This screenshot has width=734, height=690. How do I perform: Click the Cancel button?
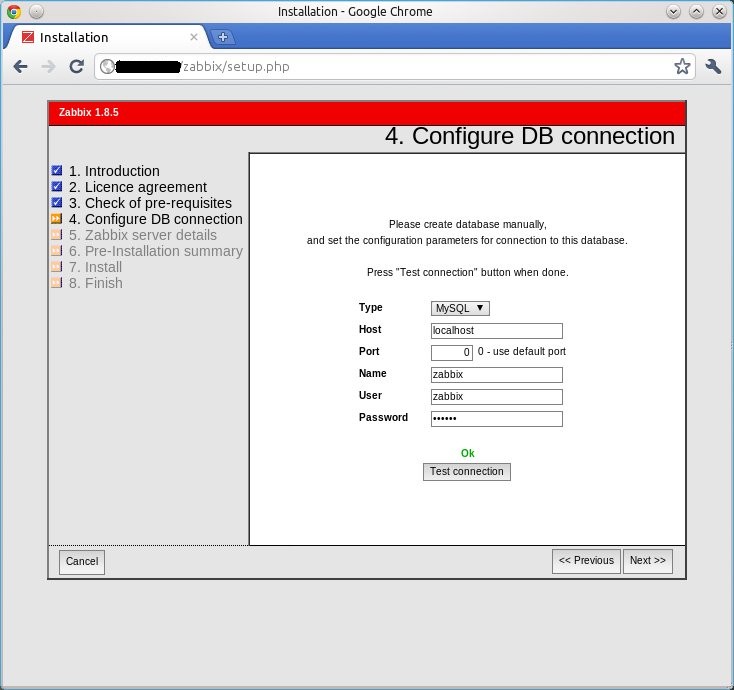[82, 561]
